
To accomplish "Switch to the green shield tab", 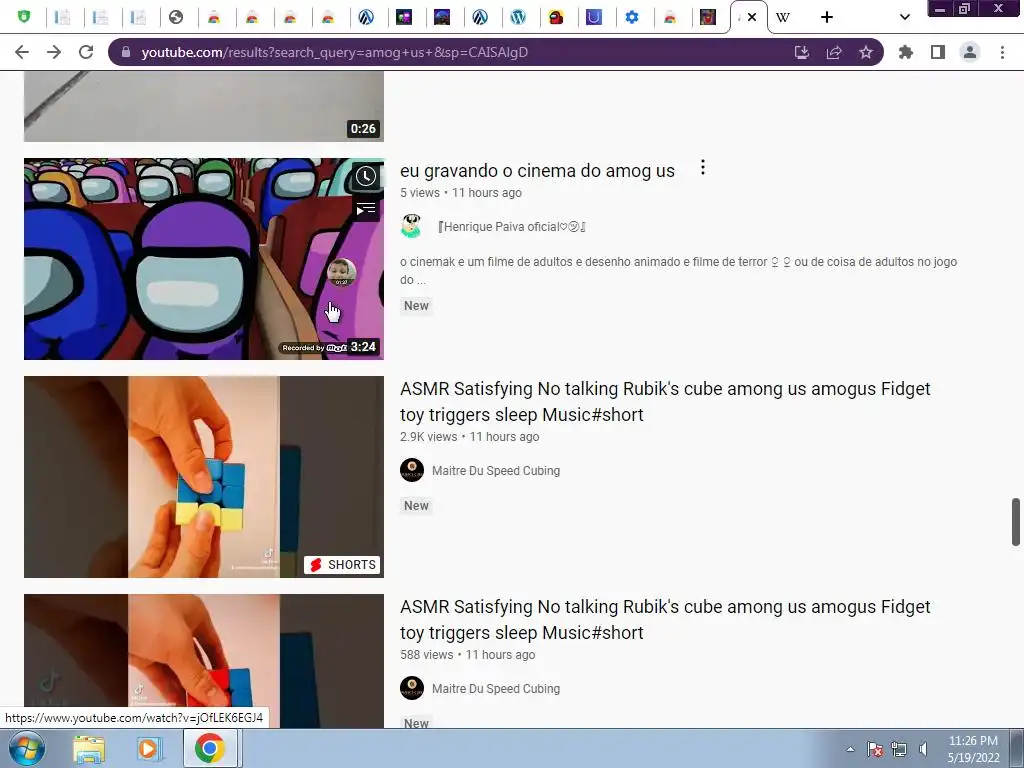I will 24,17.
